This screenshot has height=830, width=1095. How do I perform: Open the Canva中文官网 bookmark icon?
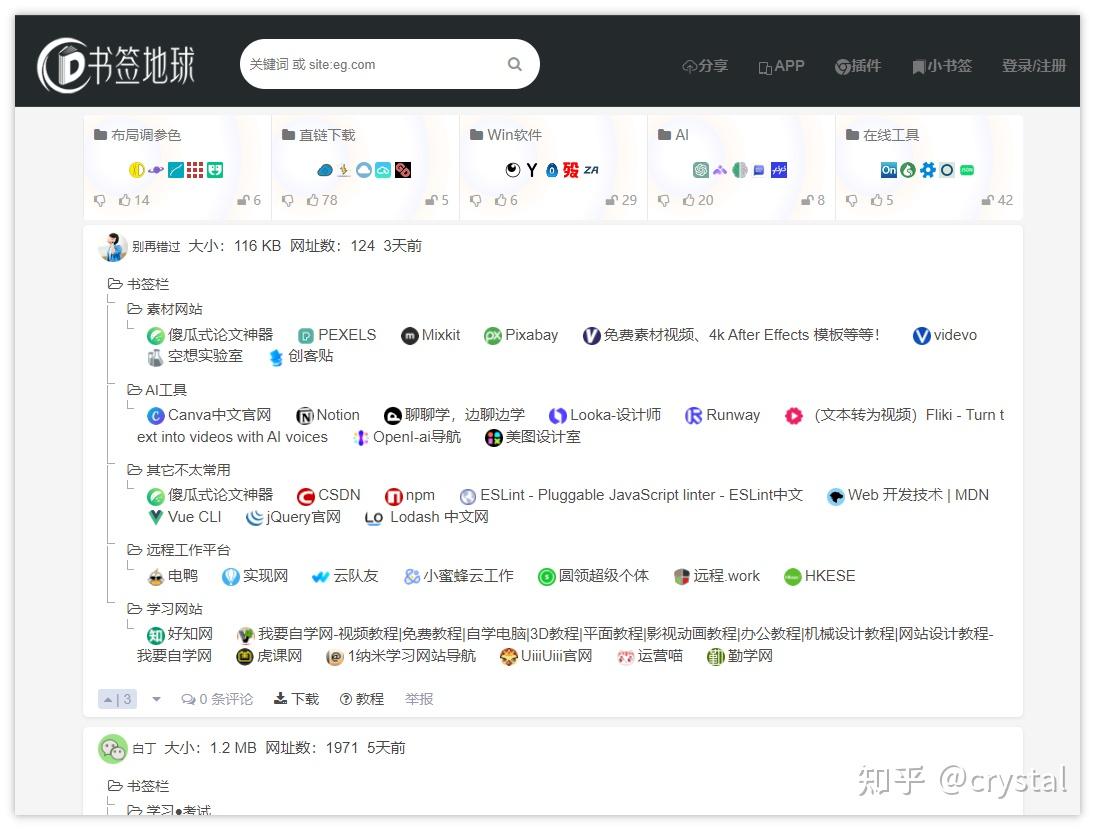click(x=155, y=416)
